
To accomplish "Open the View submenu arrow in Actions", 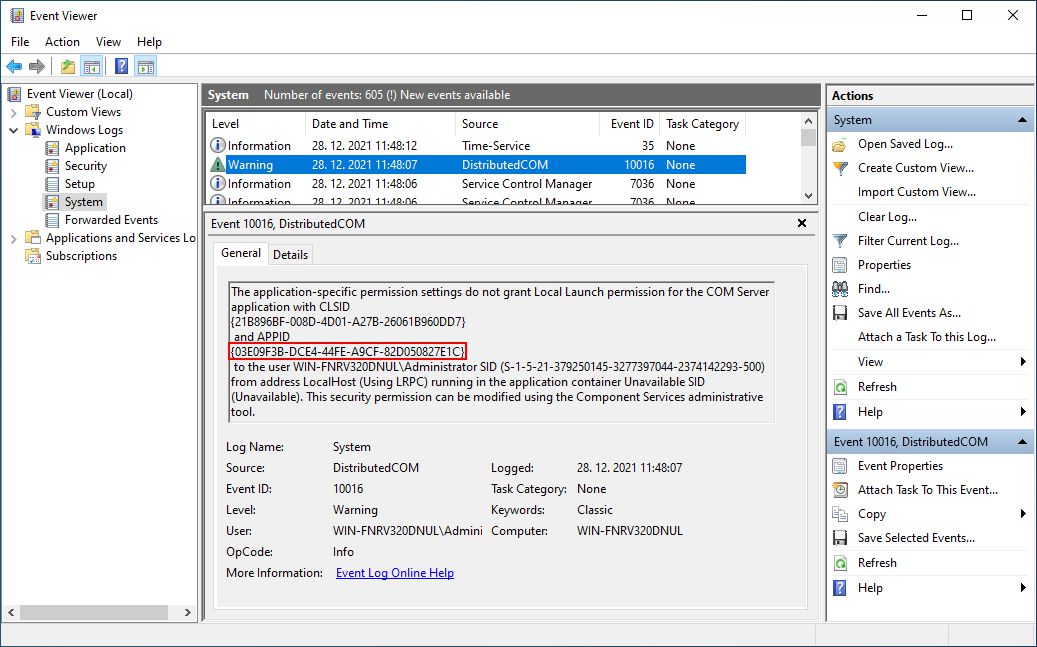I will [1023, 361].
